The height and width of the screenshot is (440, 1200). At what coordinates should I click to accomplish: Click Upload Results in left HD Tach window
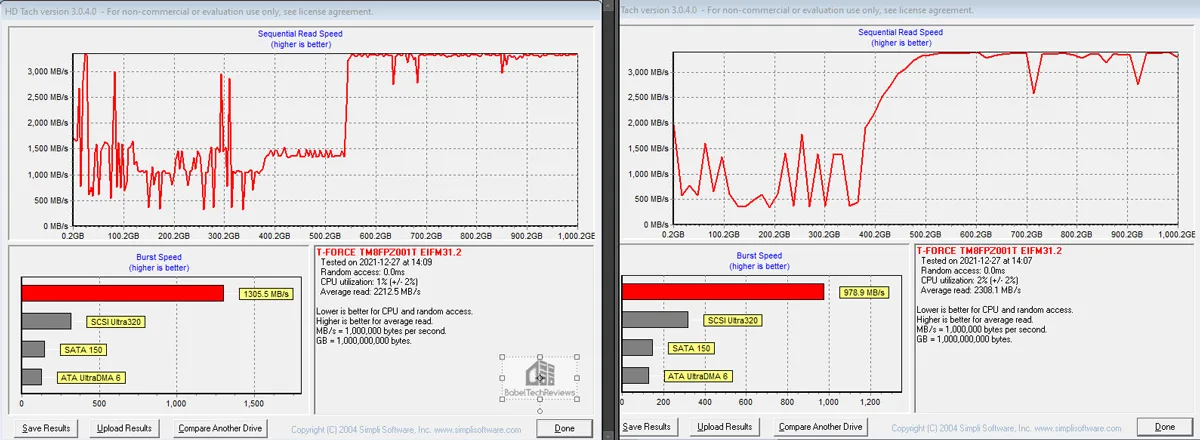click(x=124, y=427)
